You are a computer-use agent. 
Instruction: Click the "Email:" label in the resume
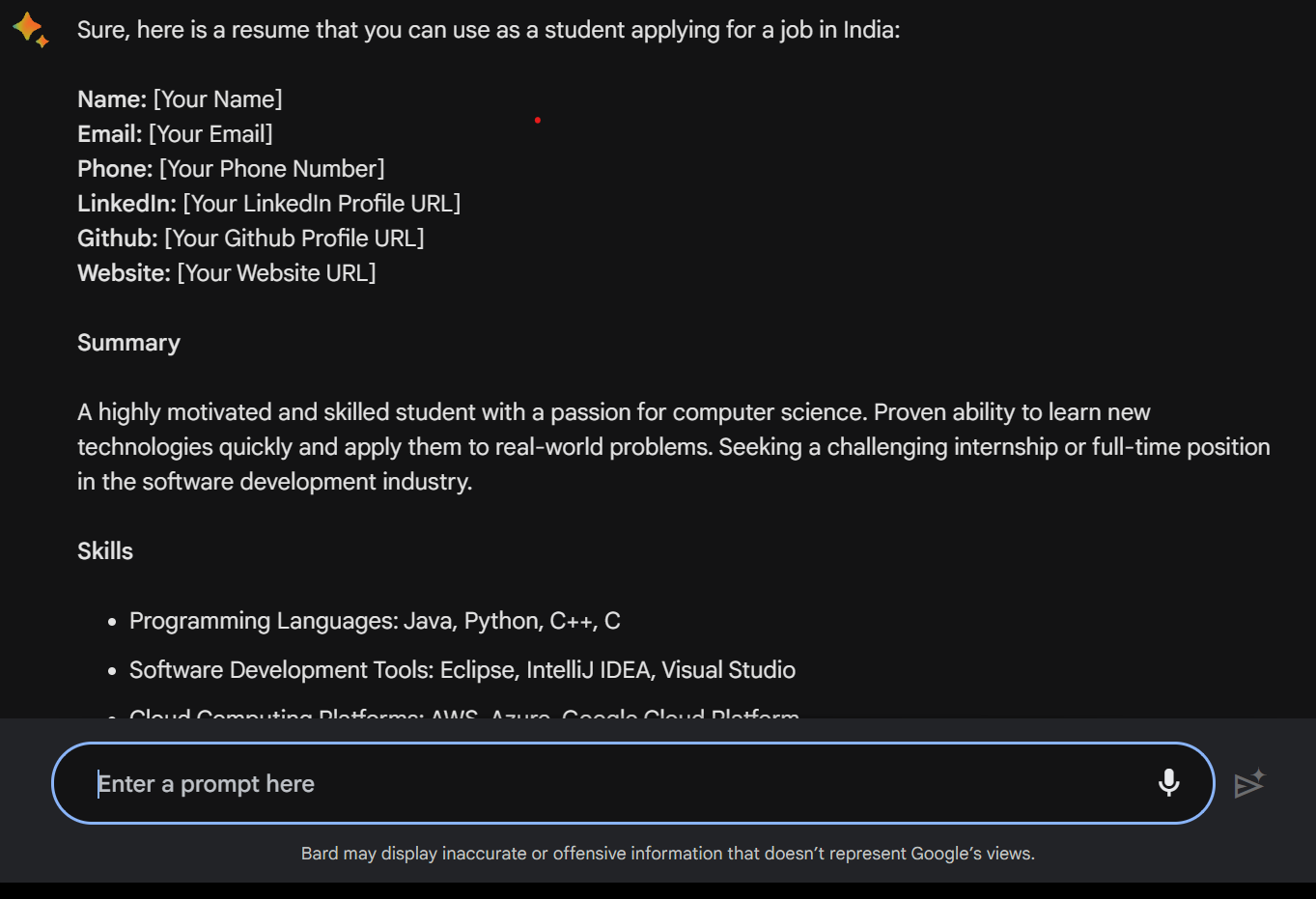[110, 134]
